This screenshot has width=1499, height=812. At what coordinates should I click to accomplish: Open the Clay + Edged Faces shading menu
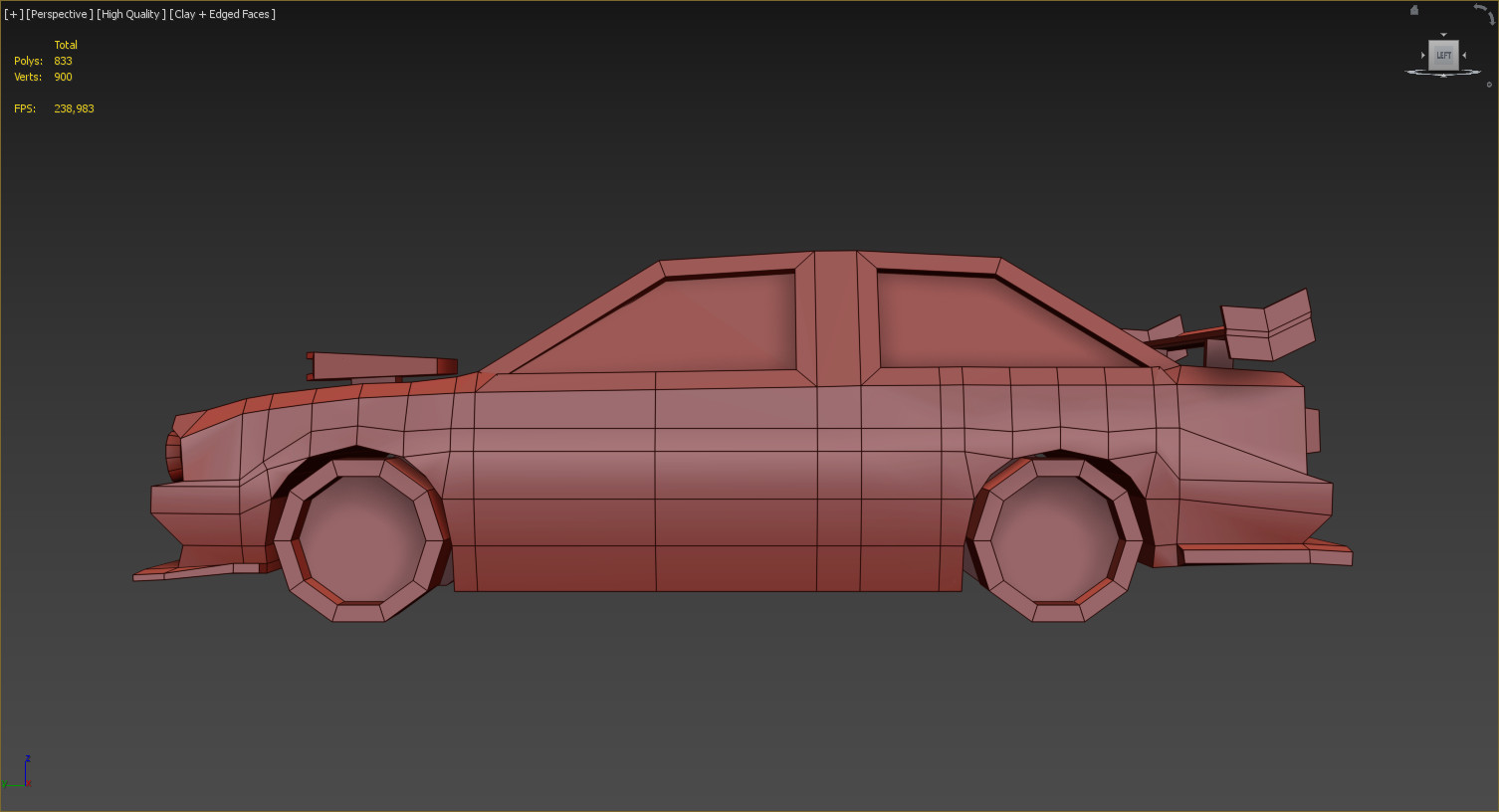(223, 14)
